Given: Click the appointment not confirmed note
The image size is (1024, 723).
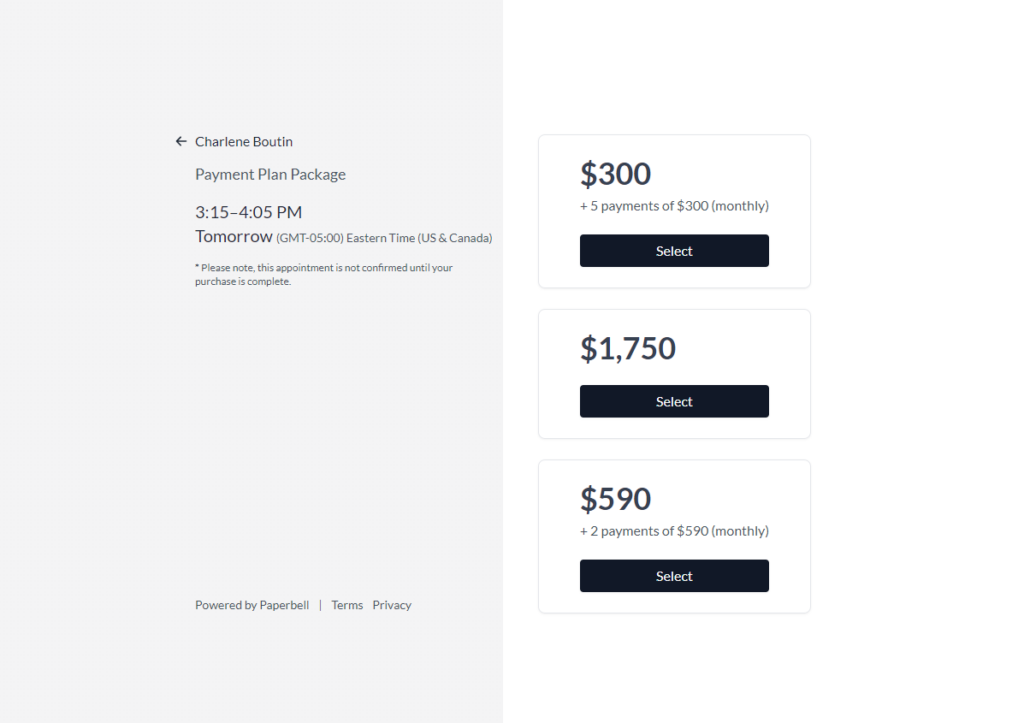Looking at the screenshot, I should pyautogui.click(x=324, y=274).
